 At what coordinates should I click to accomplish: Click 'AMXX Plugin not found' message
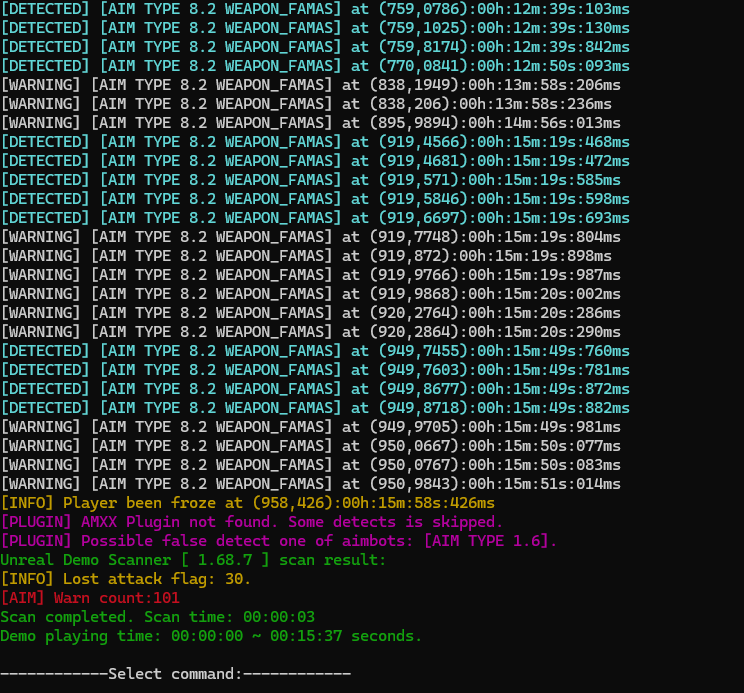(x=251, y=522)
